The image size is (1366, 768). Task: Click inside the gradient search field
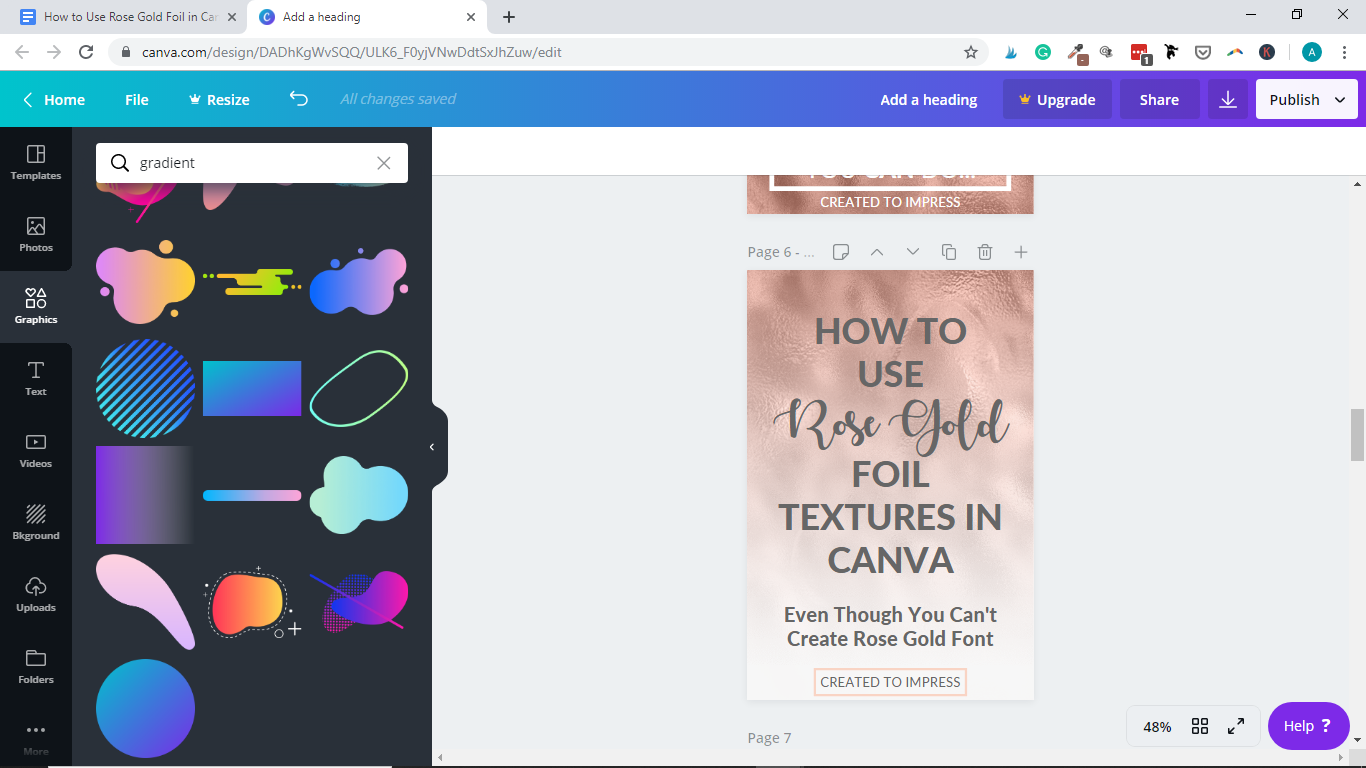click(252, 163)
